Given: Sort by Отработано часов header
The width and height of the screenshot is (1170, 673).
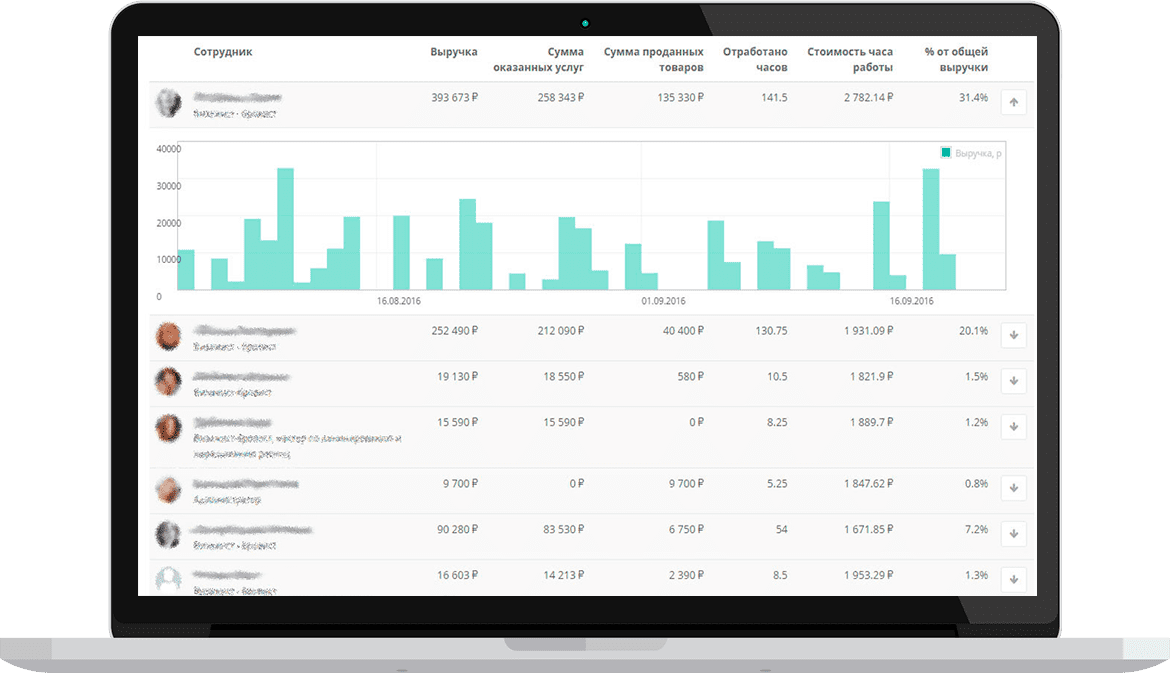Looking at the screenshot, I should [755, 60].
